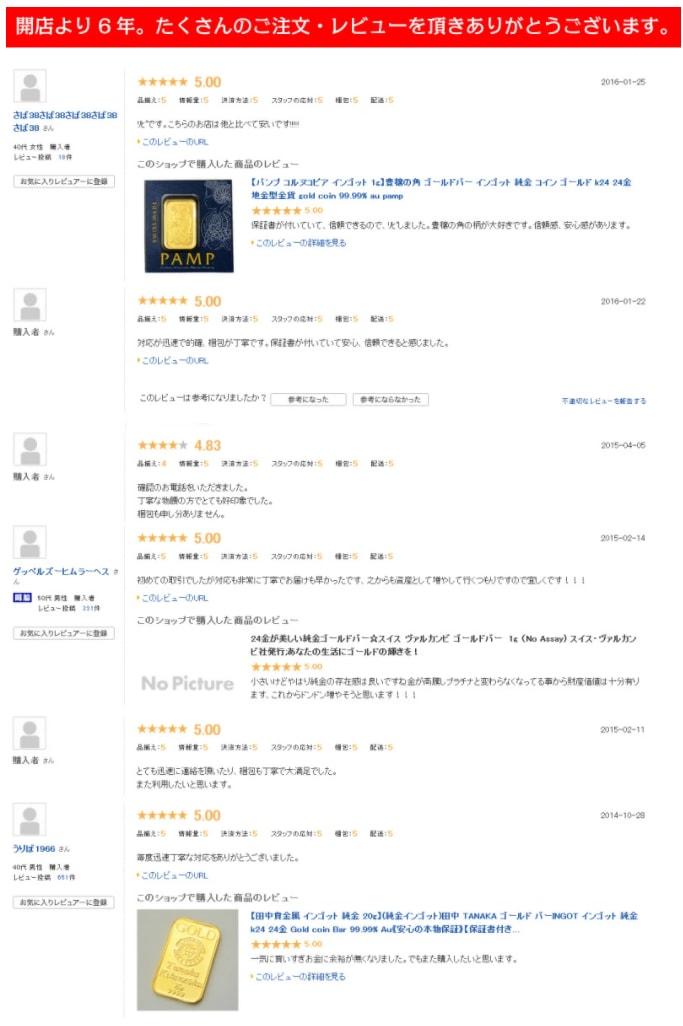View details of the TANAKA ingot review
683x1026 pixels.
point(300,976)
